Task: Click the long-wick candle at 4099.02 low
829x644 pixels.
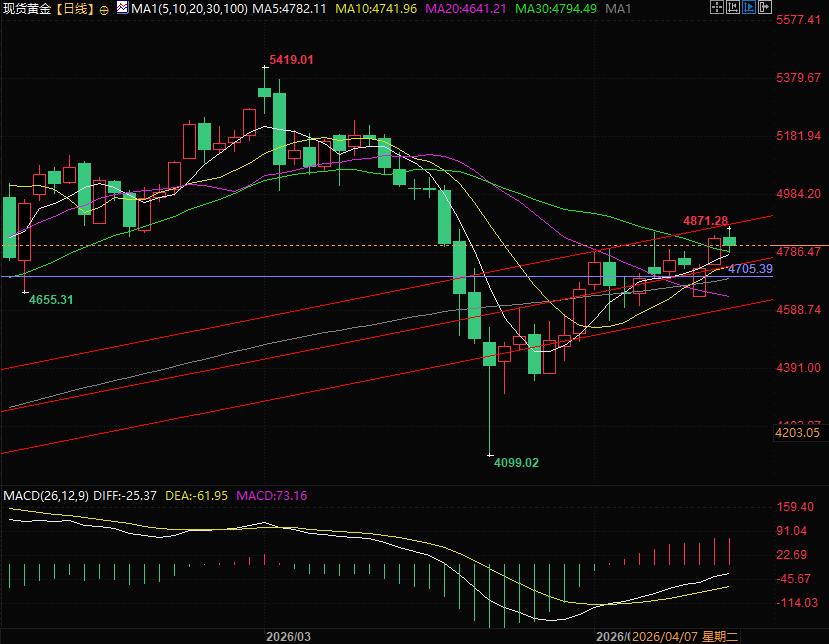Action: coord(490,391)
